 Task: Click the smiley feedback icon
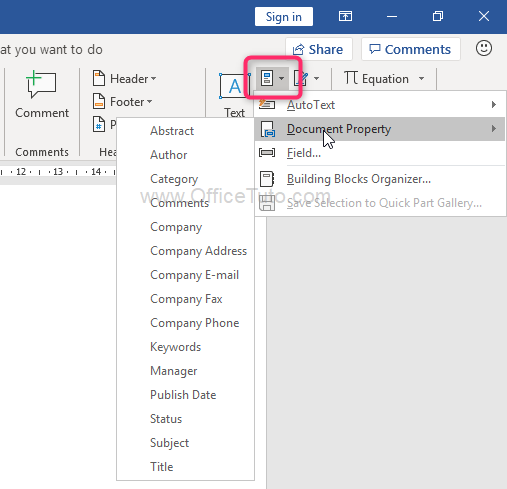click(484, 48)
